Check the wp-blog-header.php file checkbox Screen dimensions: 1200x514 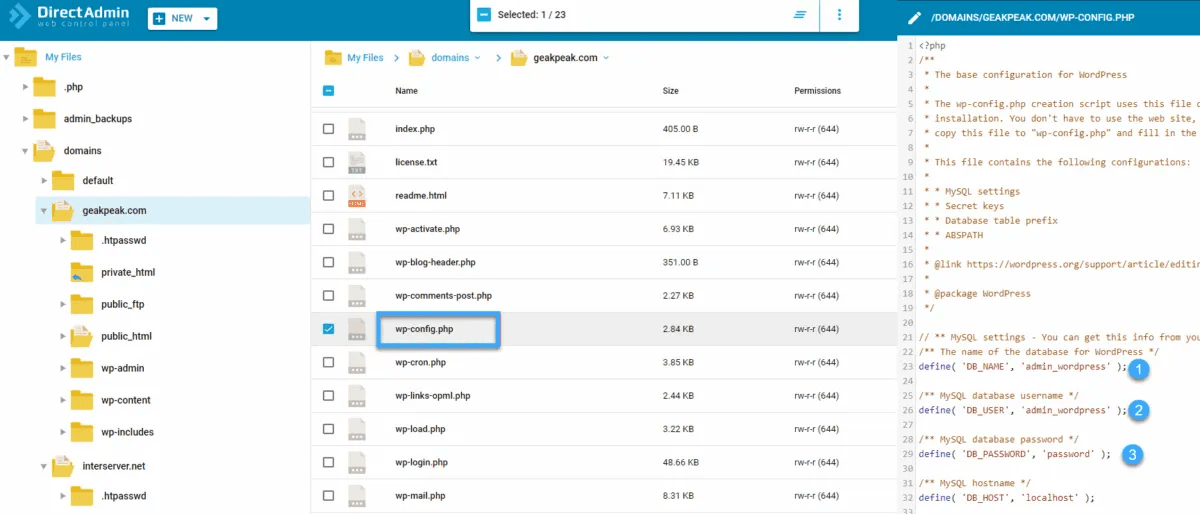coord(328,262)
